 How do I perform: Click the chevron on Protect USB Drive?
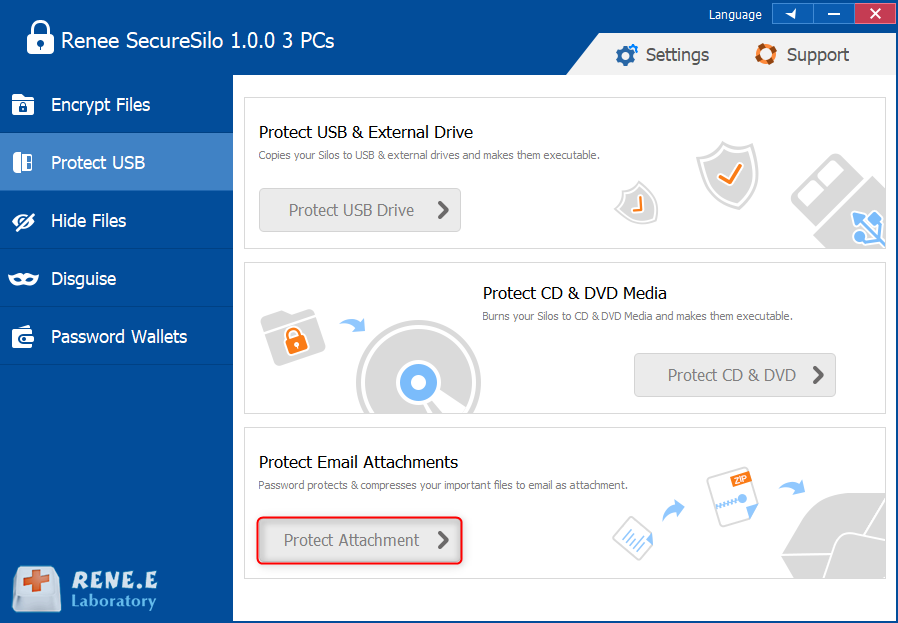click(x=443, y=210)
